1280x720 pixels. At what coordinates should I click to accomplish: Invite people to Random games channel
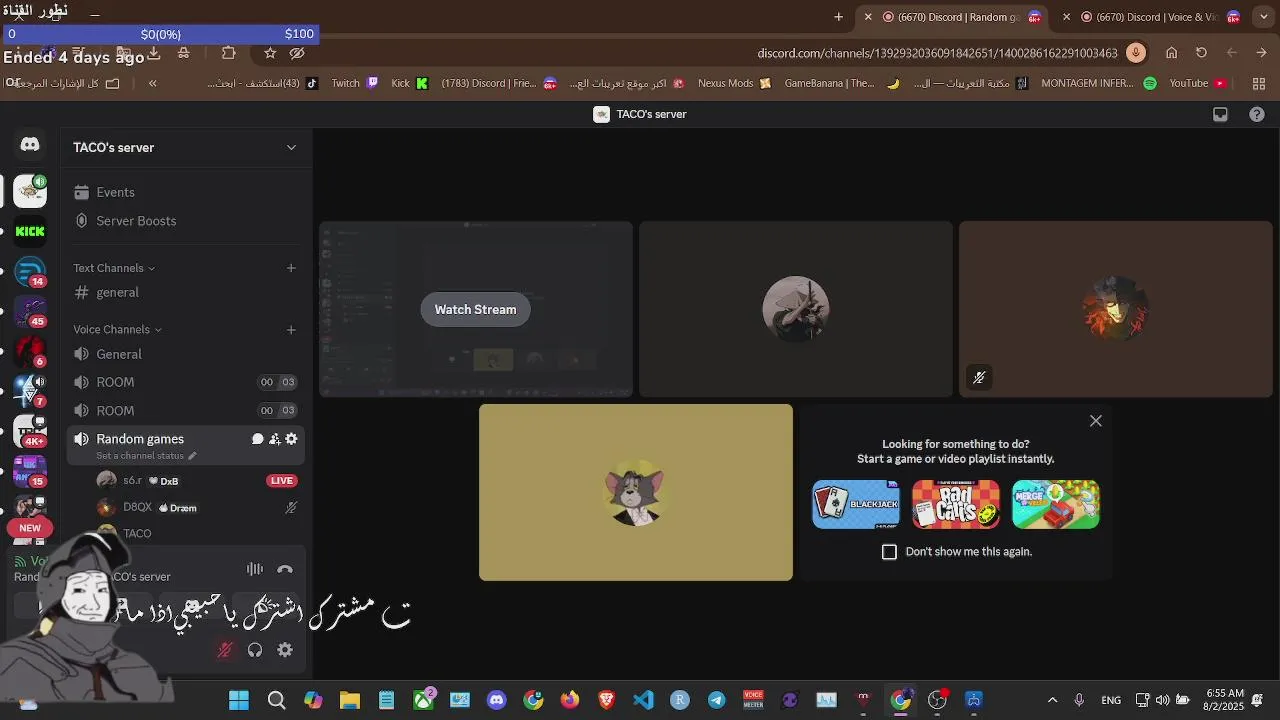[x=275, y=439]
